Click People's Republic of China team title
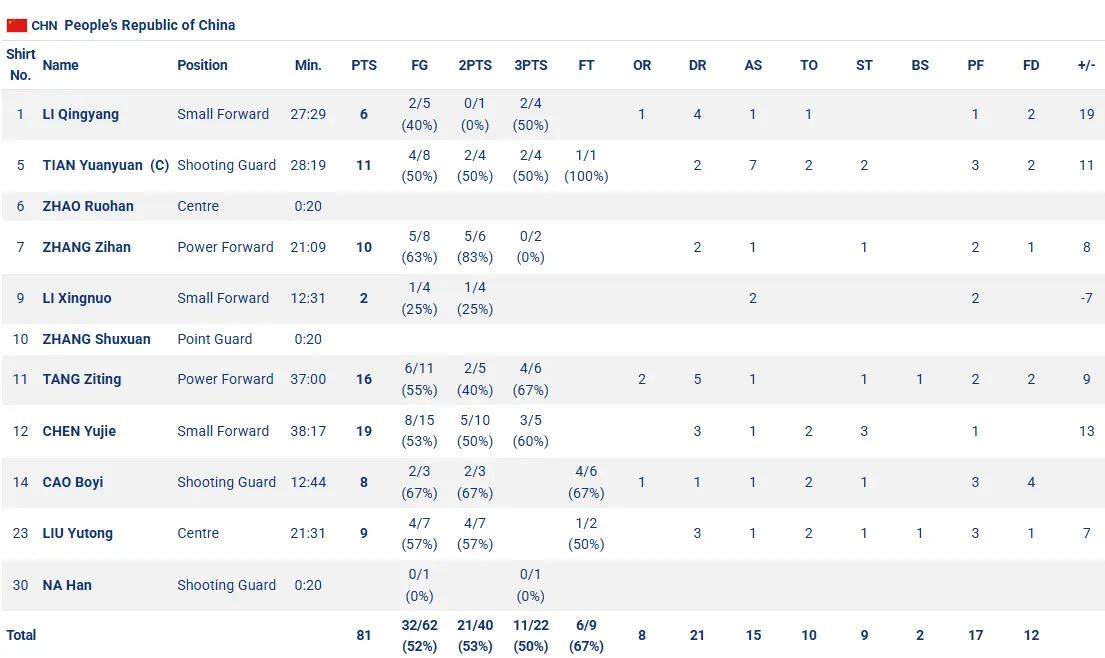The image size is (1105, 658). coord(149,25)
